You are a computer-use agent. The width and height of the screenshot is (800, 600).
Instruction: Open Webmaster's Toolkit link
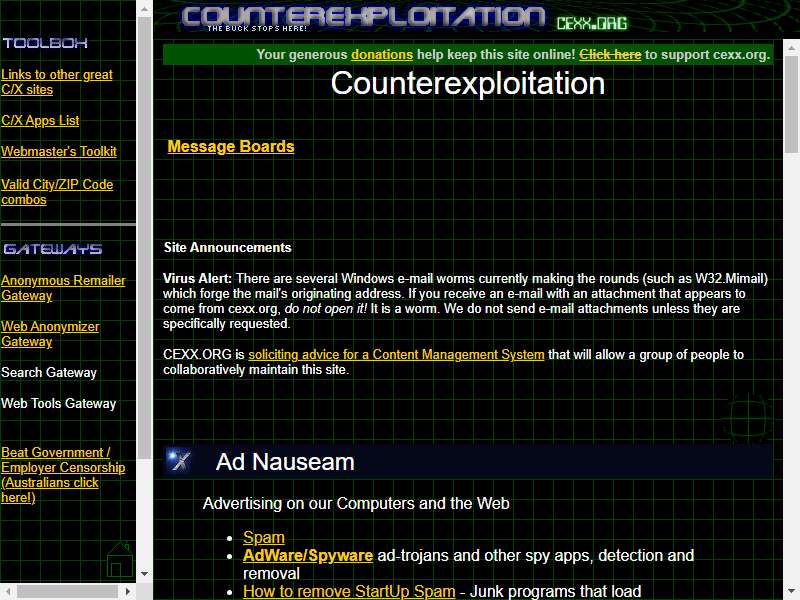(59, 152)
